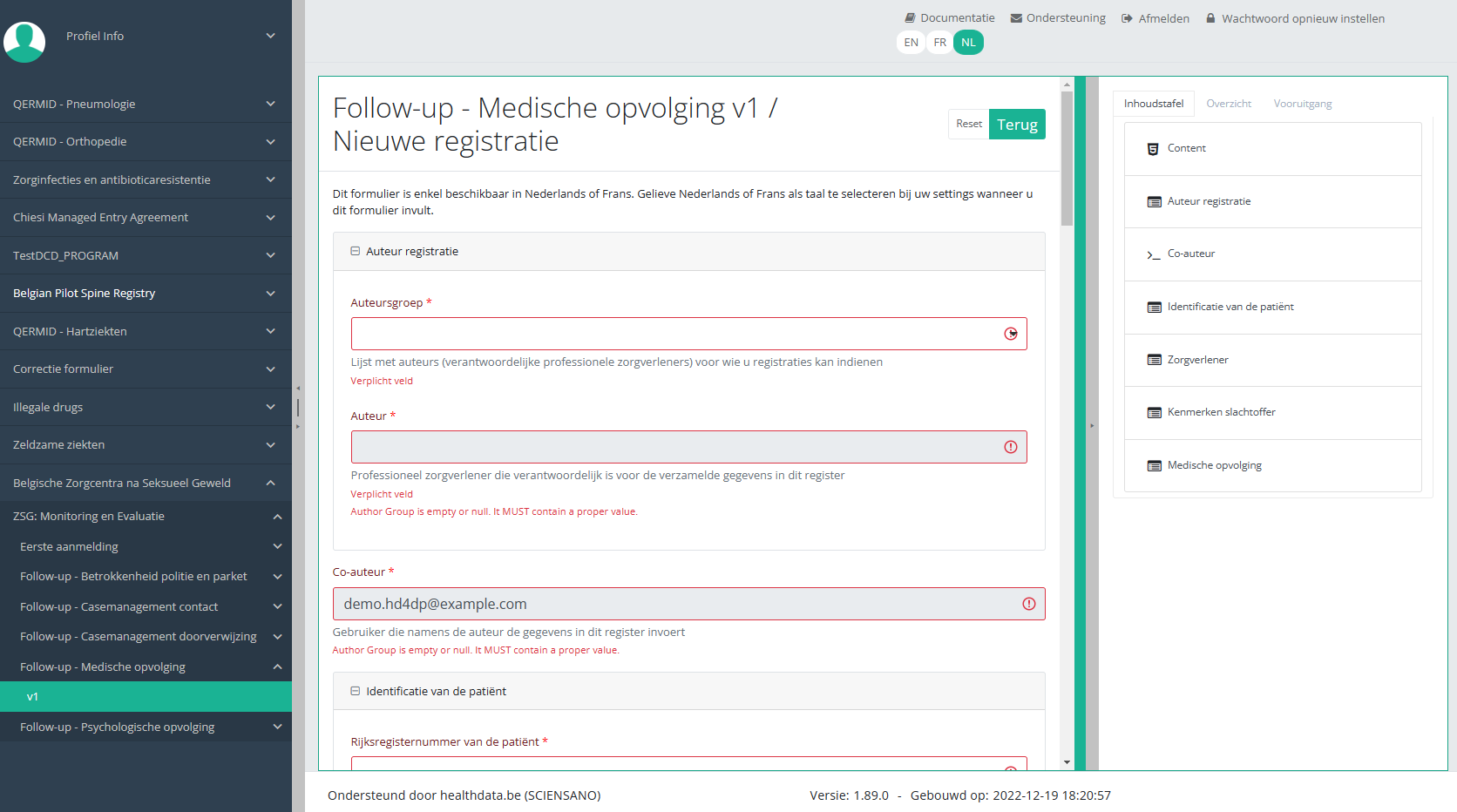Open the Vooruitgang tab

coord(1302,104)
